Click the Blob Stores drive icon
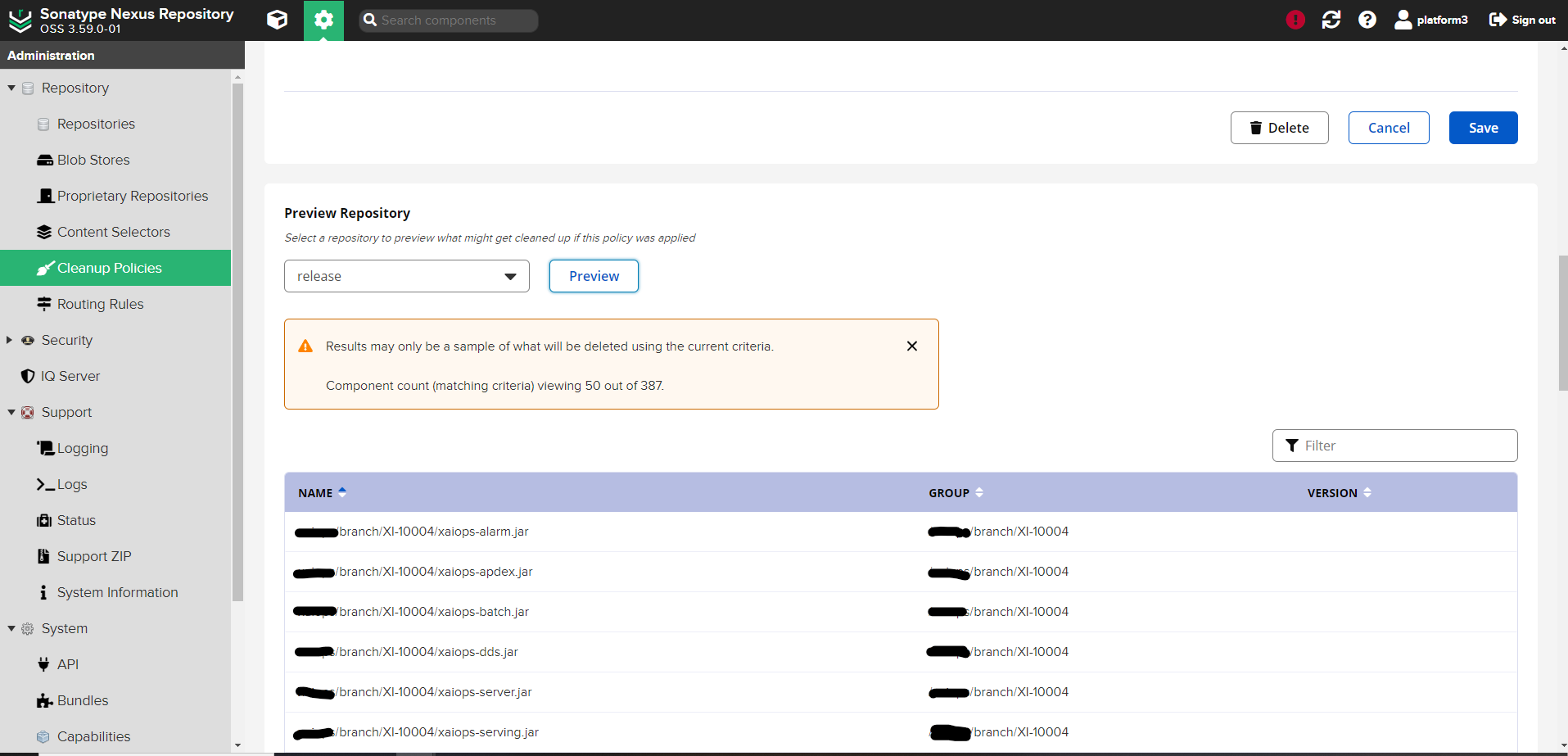 tap(45, 160)
